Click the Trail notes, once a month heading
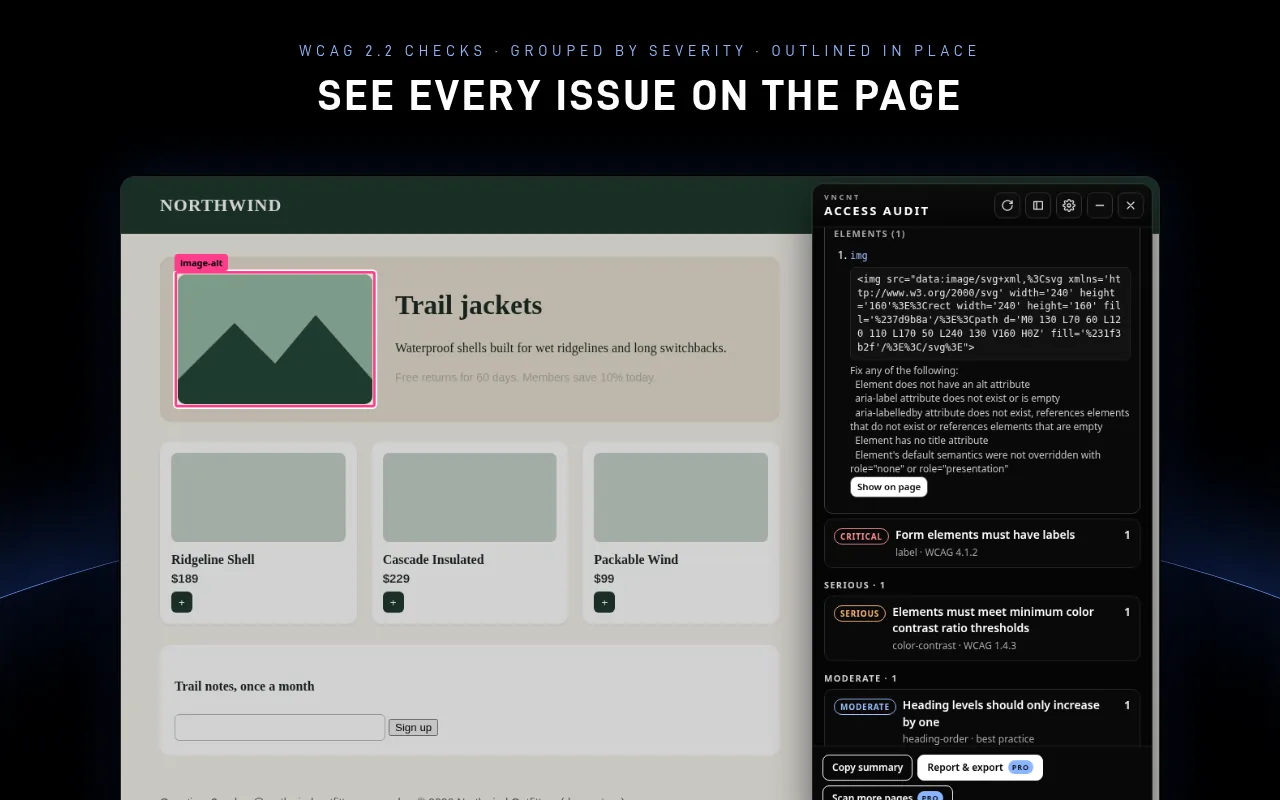This screenshot has height=800, width=1280. click(244, 686)
